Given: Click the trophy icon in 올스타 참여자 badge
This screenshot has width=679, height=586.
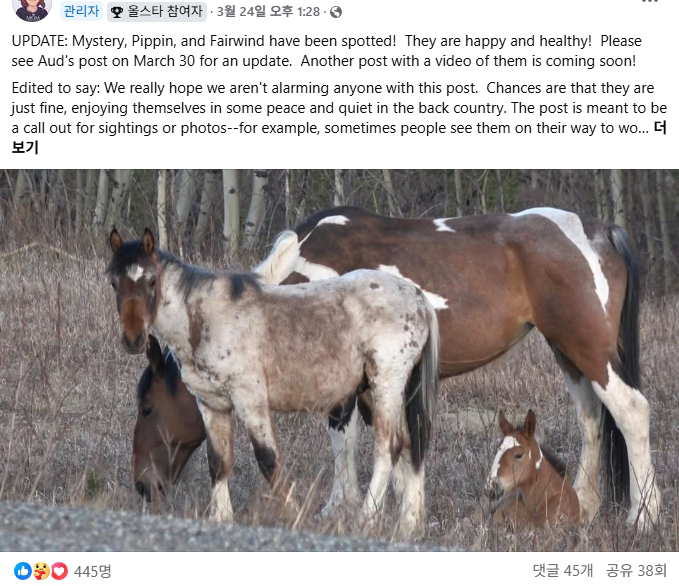Looking at the screenshot, I should point(117,12).
